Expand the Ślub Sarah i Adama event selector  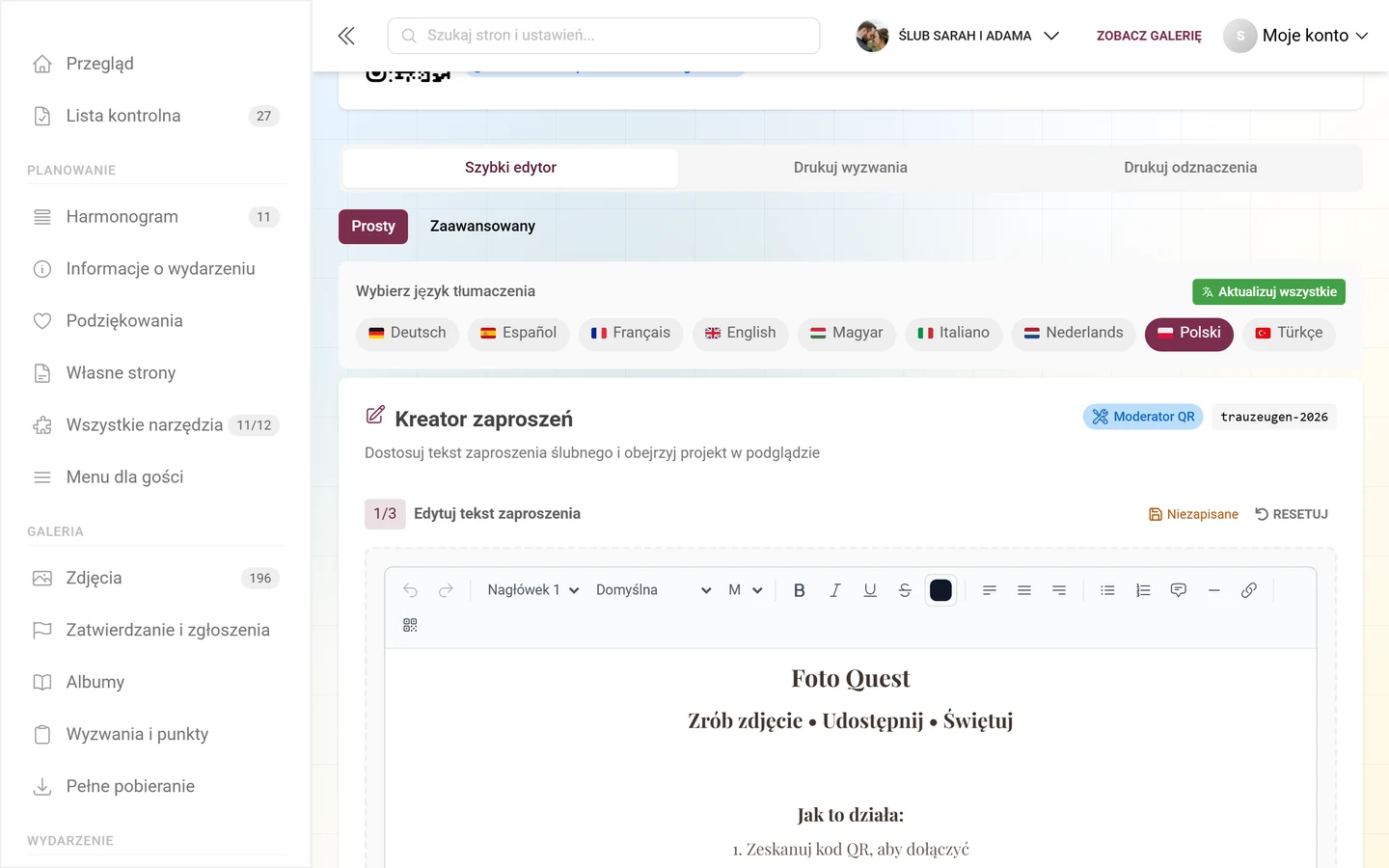pyautogui.click(x=958, y=36)
